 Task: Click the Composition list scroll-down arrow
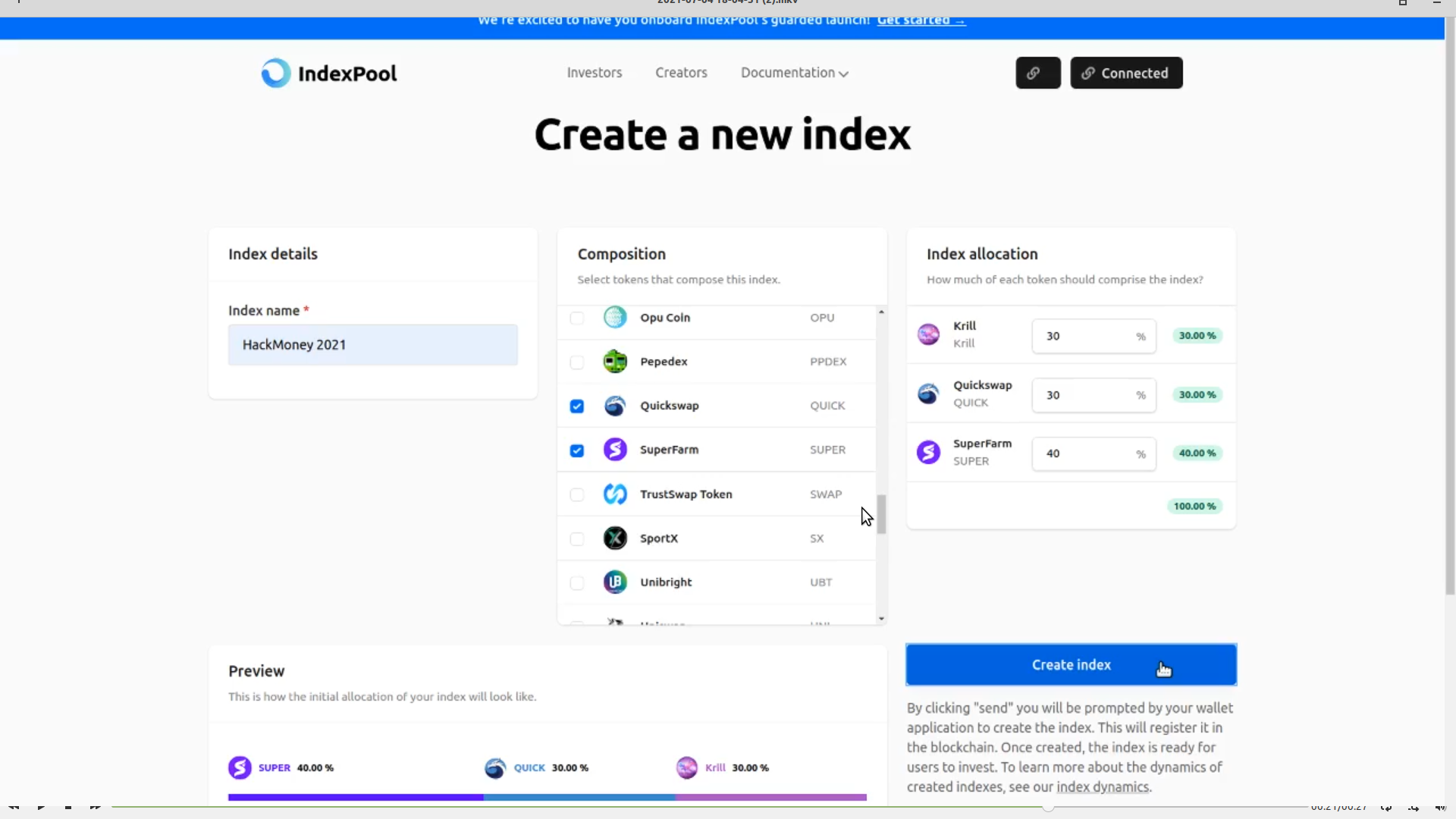pyautogui.click(x=881, y=619)
